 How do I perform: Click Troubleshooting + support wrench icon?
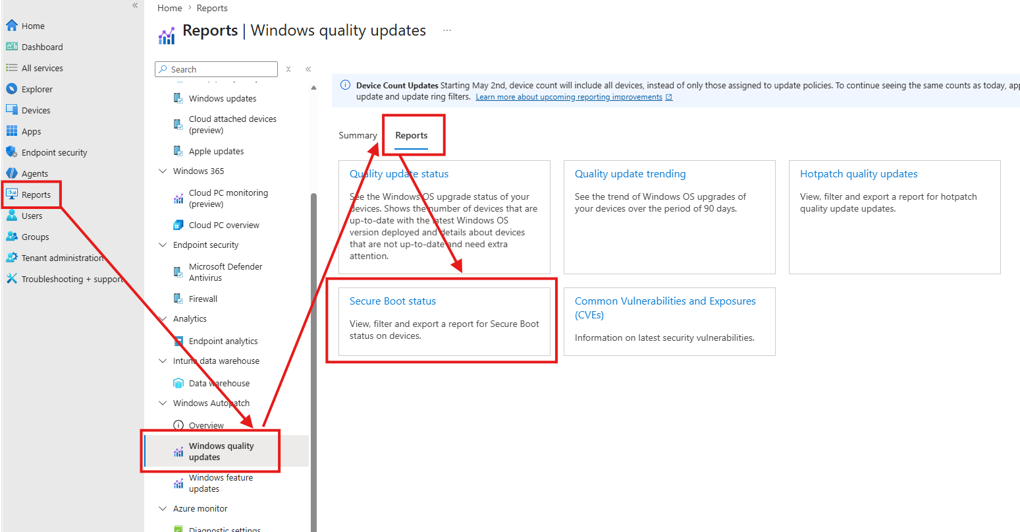(x=12, y=278)
